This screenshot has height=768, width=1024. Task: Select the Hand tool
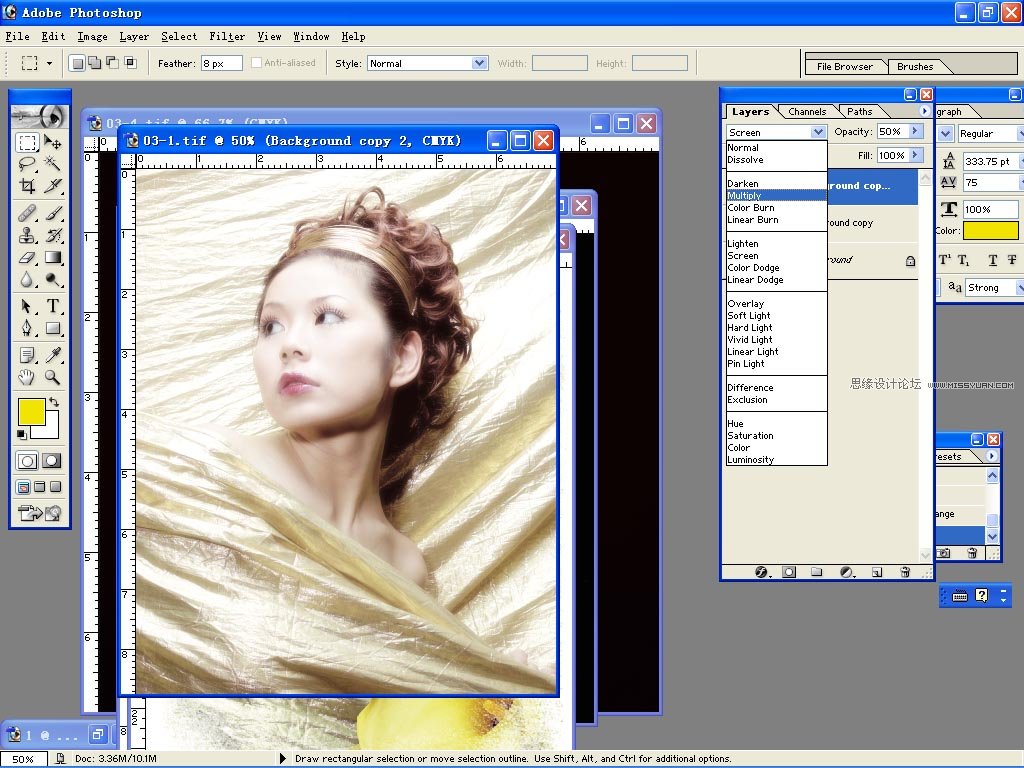pos(27,377)
